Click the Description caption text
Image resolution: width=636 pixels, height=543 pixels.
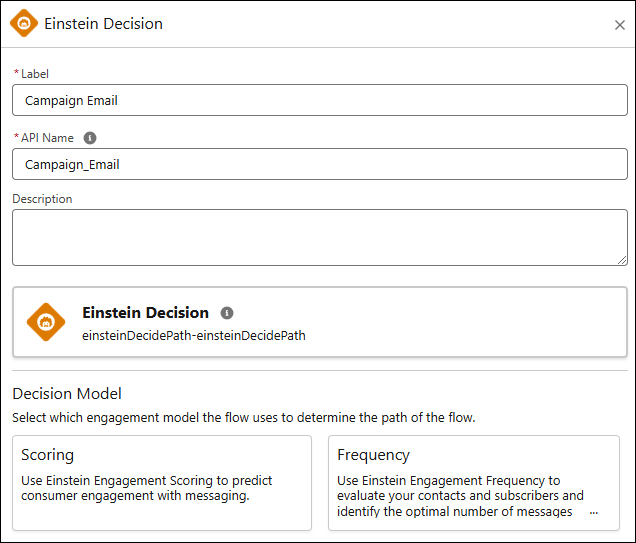(x=42, y=199)
